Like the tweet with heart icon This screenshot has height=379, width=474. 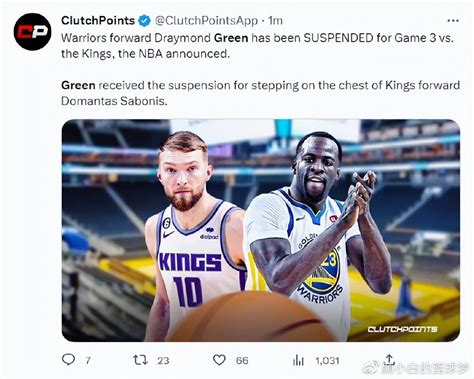point(219,360)
